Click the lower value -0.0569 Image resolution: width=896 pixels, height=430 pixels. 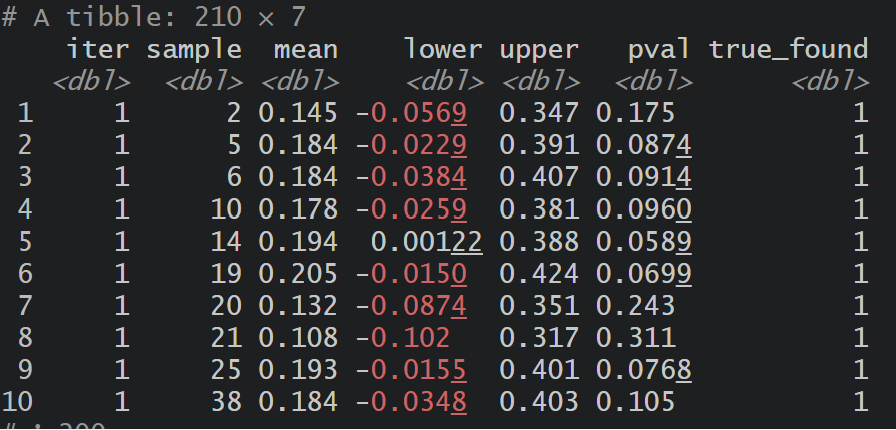point(411,114)
